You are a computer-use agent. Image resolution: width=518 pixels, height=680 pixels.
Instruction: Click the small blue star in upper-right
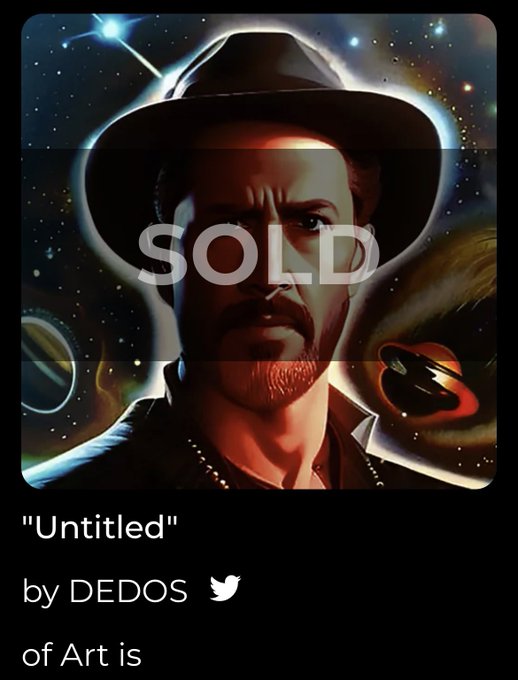click(x=438, y=29)
